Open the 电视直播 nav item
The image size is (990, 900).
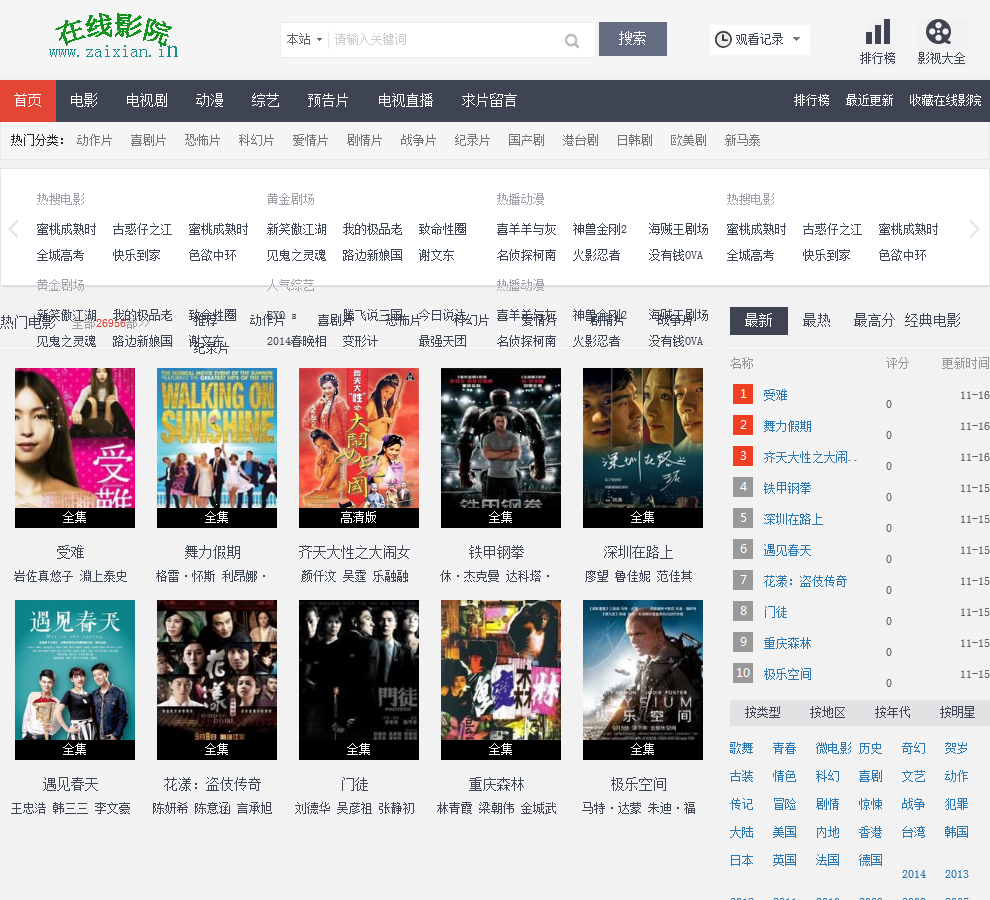click(x=405, y=100)
